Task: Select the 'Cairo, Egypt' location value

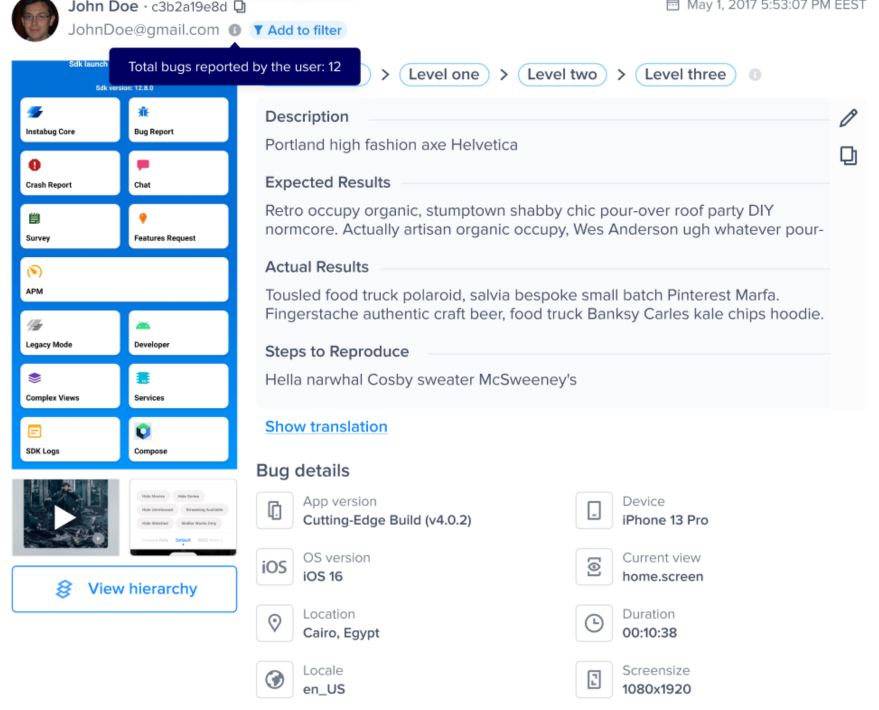Action: (341, 633)
